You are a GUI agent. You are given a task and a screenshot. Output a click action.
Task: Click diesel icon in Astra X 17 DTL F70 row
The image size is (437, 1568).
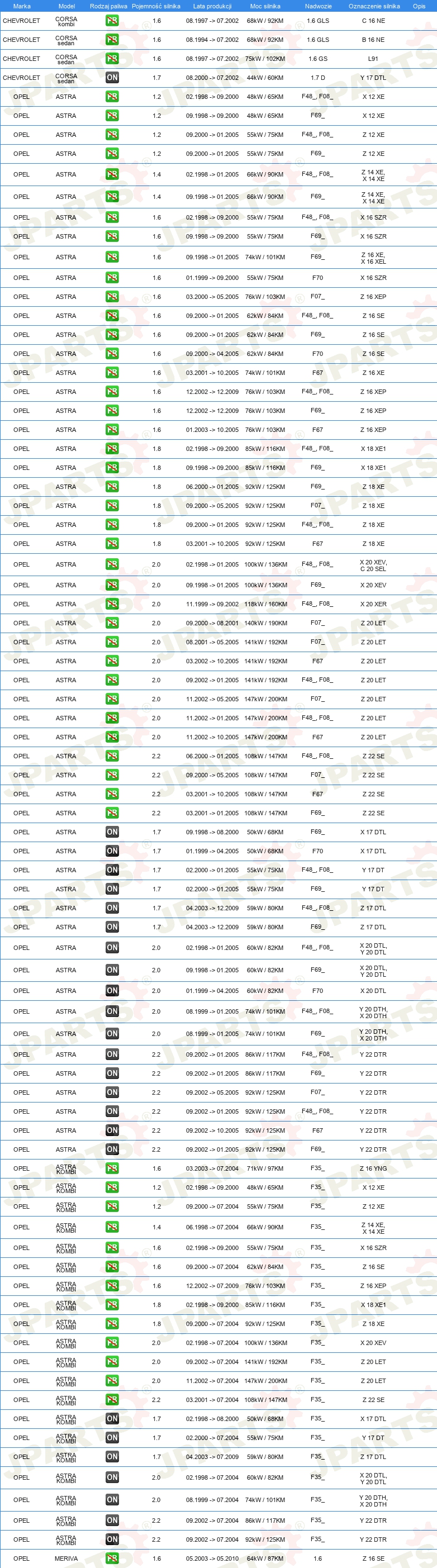[x=112, y=851]
